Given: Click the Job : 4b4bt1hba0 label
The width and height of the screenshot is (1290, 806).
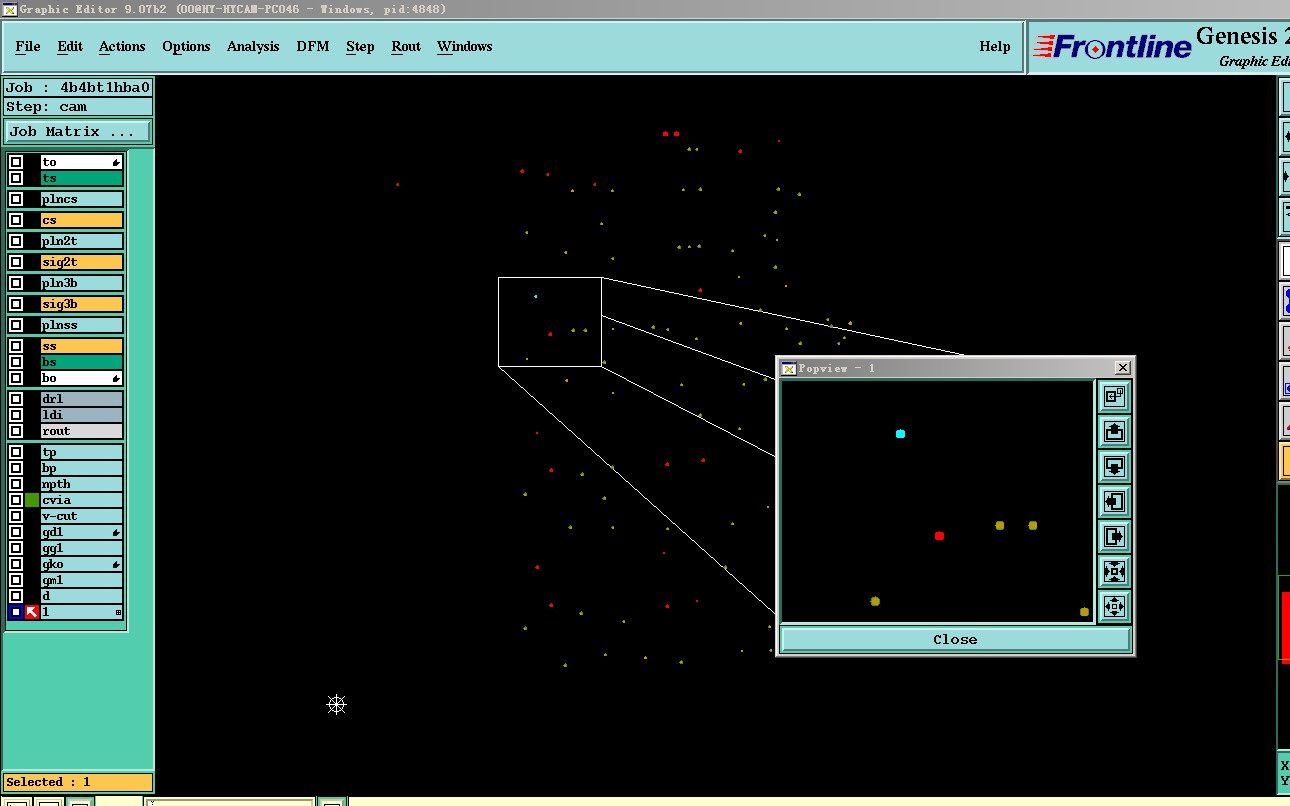Looking at the screenshot, I should 78,87.
